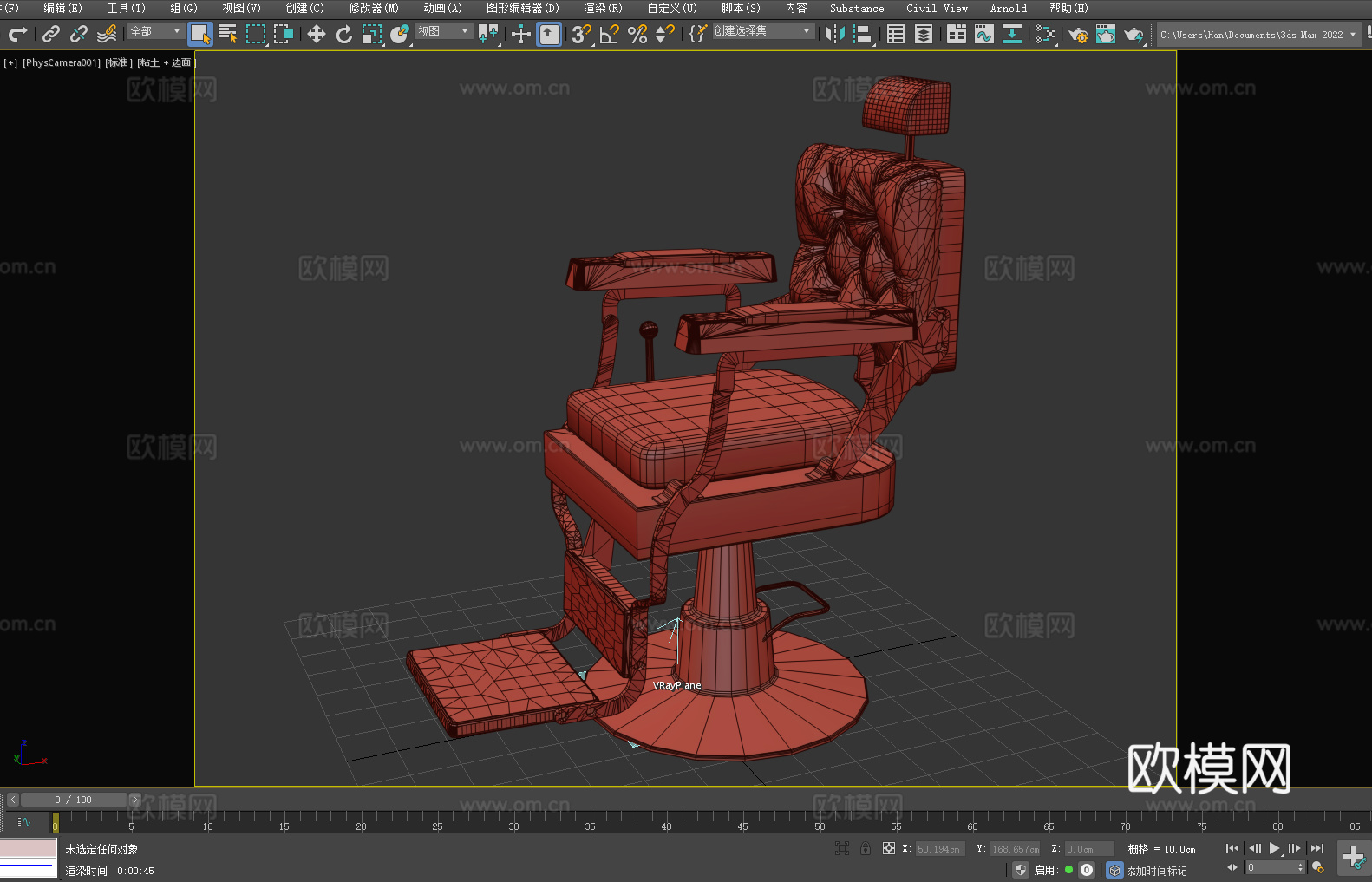Open the Arnold menu

[x=1008, y=8]
